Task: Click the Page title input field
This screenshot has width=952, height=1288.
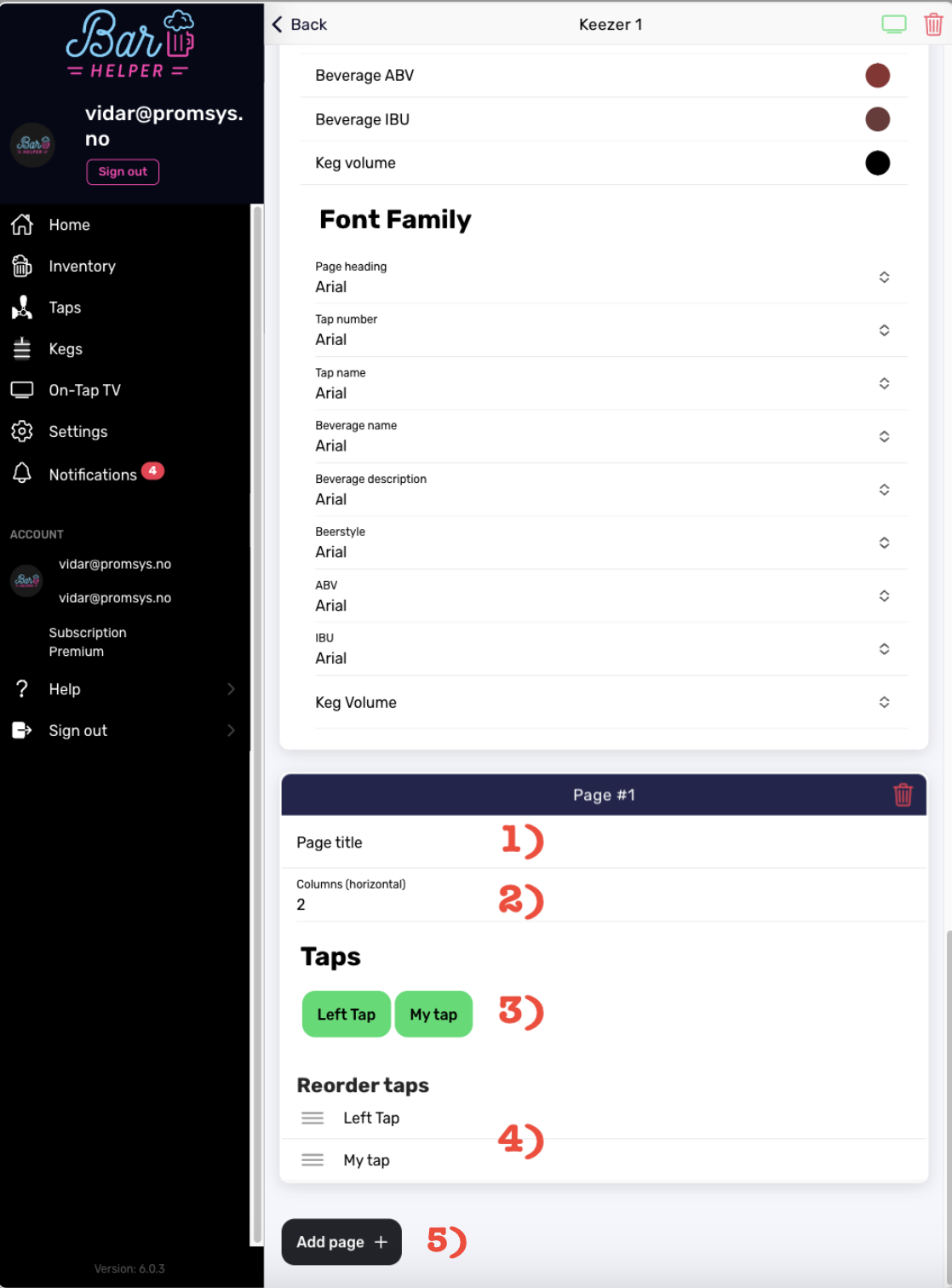Action: coord(603,842)
